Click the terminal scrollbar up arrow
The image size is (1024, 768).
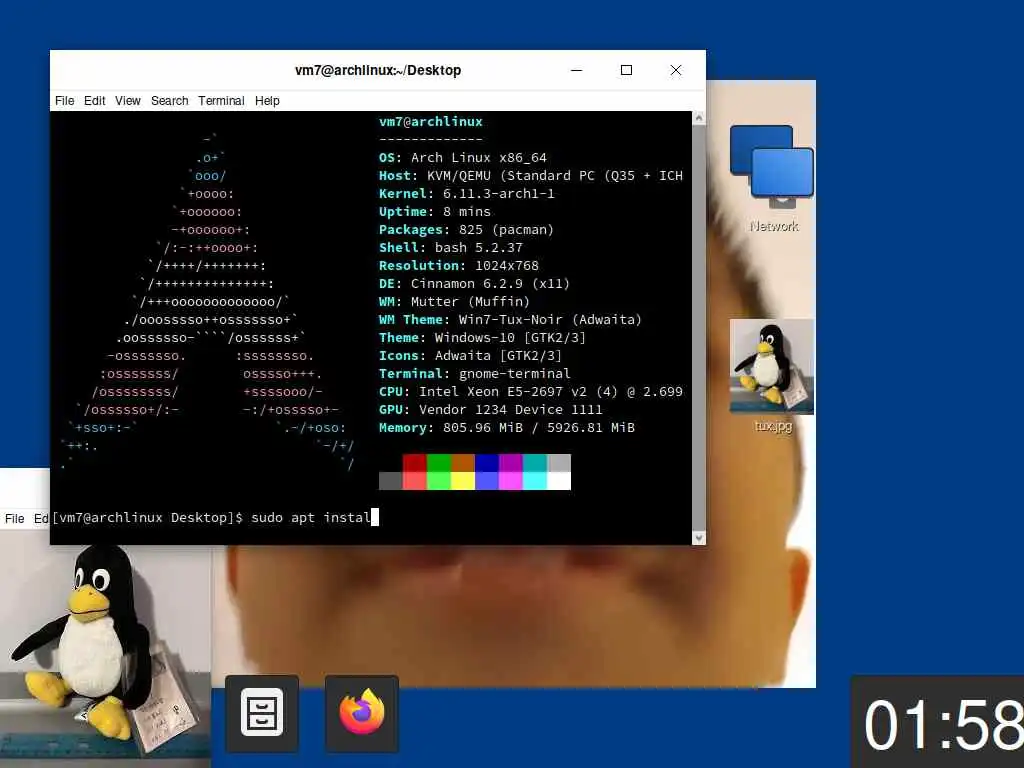[x=698, y=118]
